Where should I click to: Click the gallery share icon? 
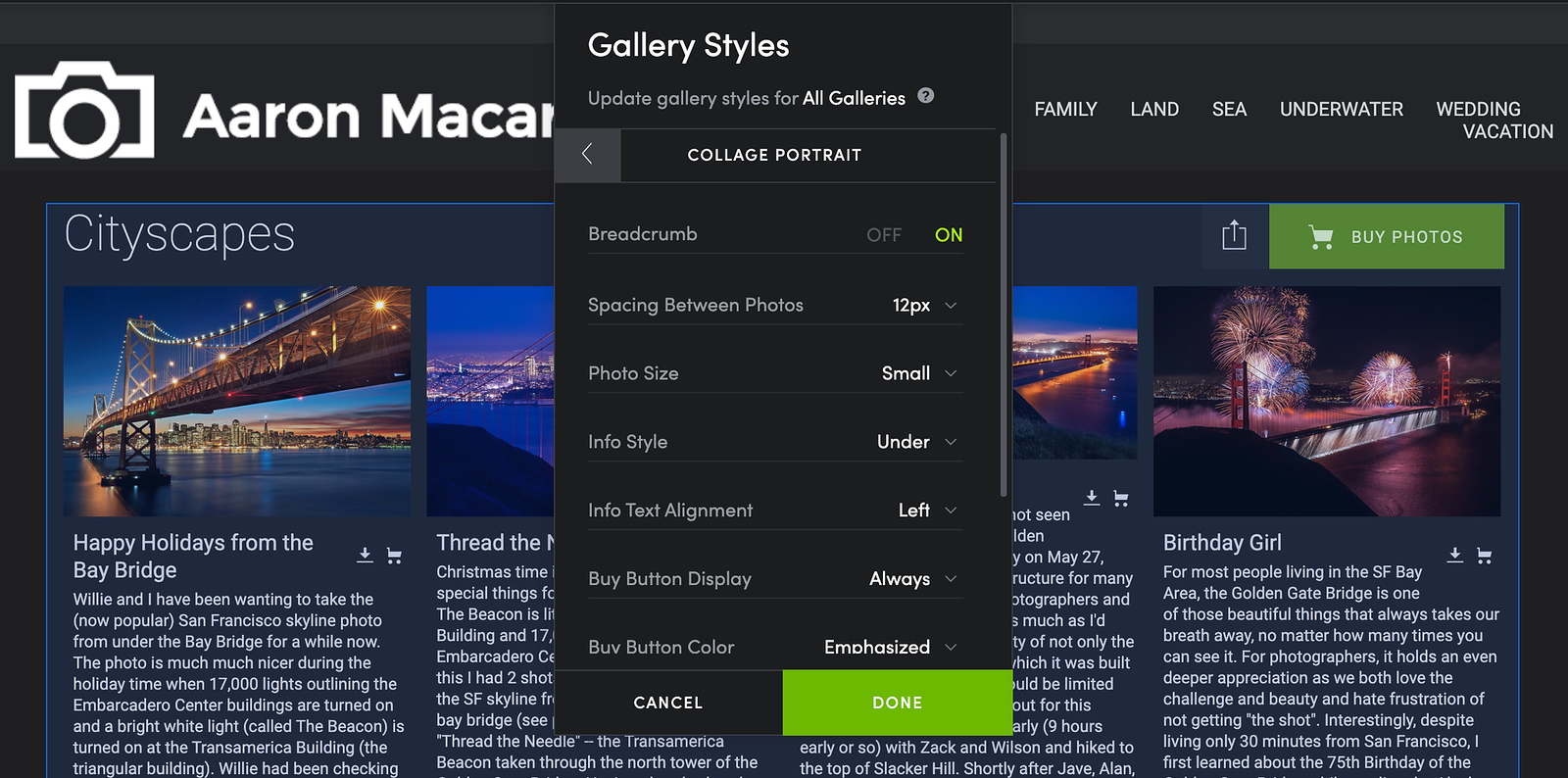click(x=1234, y=235)
